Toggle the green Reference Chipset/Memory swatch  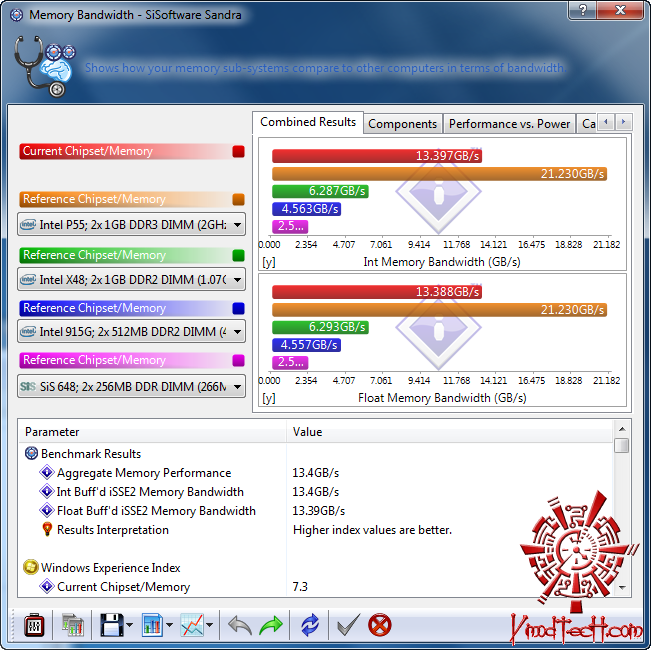(238, 255)
